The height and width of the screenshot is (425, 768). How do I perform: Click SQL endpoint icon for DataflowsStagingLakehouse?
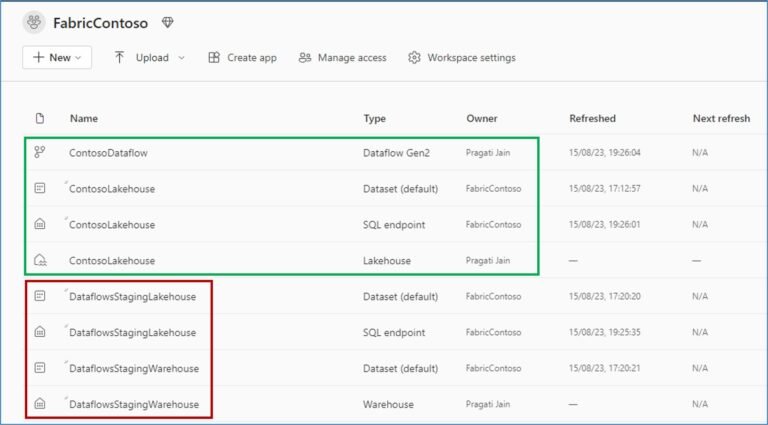click(x=40, y=332)
